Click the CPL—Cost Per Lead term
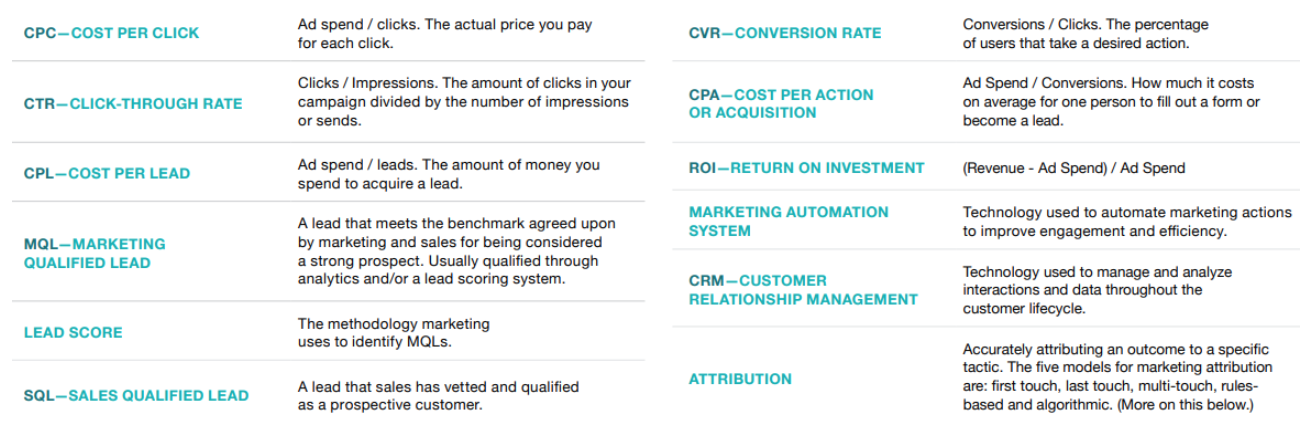 [x=107, y=173]
